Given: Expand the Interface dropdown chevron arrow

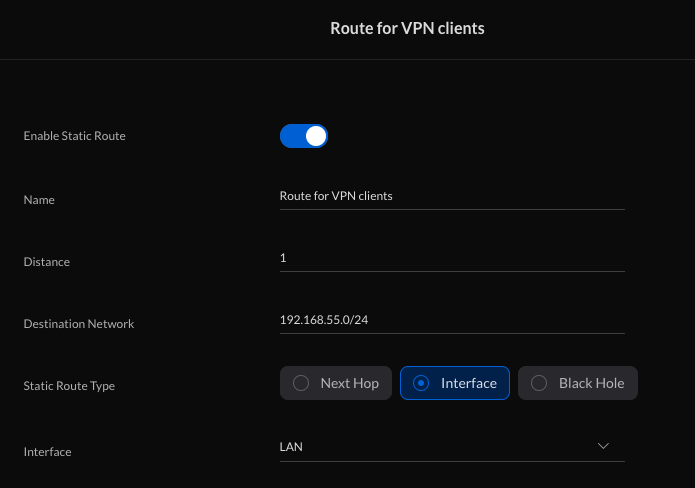Looking at the screenshot, I should pos(603,446).
